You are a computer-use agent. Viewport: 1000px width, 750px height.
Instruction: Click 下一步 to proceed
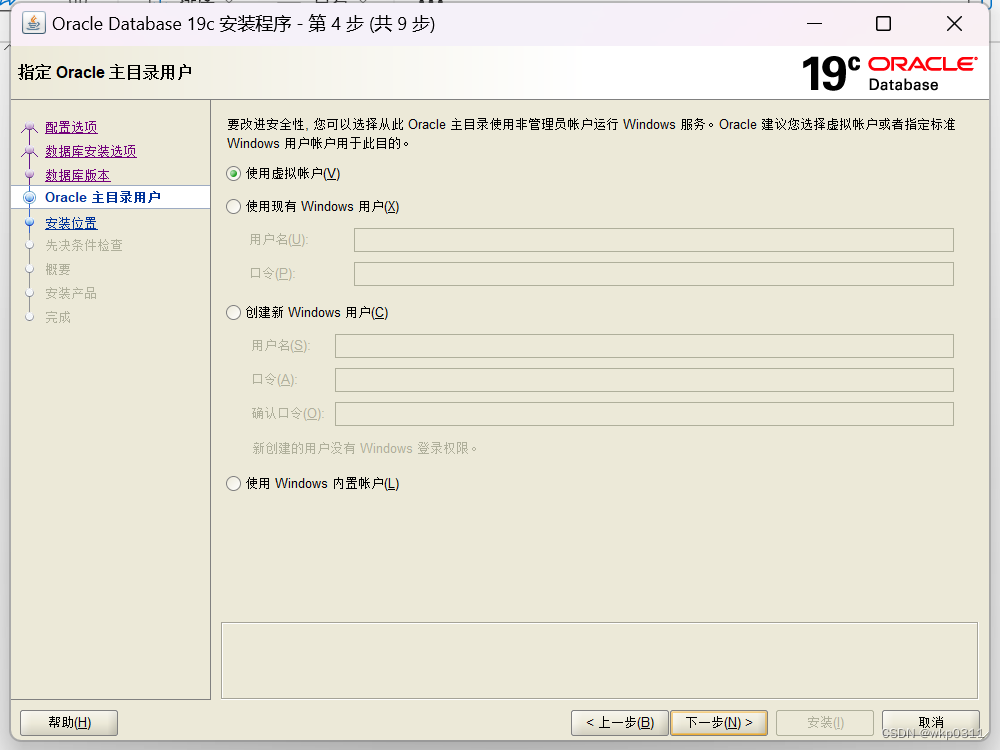[719, 722]
